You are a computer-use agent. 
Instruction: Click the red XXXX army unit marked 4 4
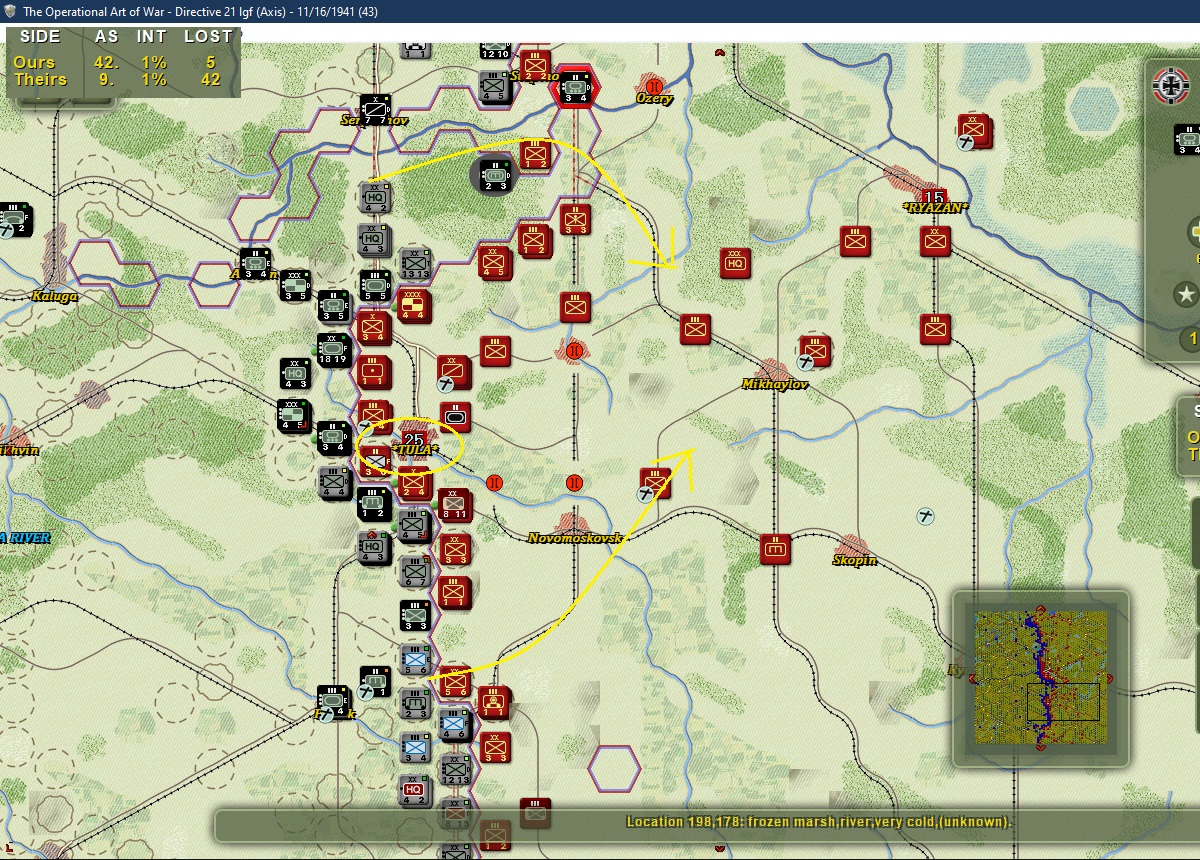tap(414, 304)
